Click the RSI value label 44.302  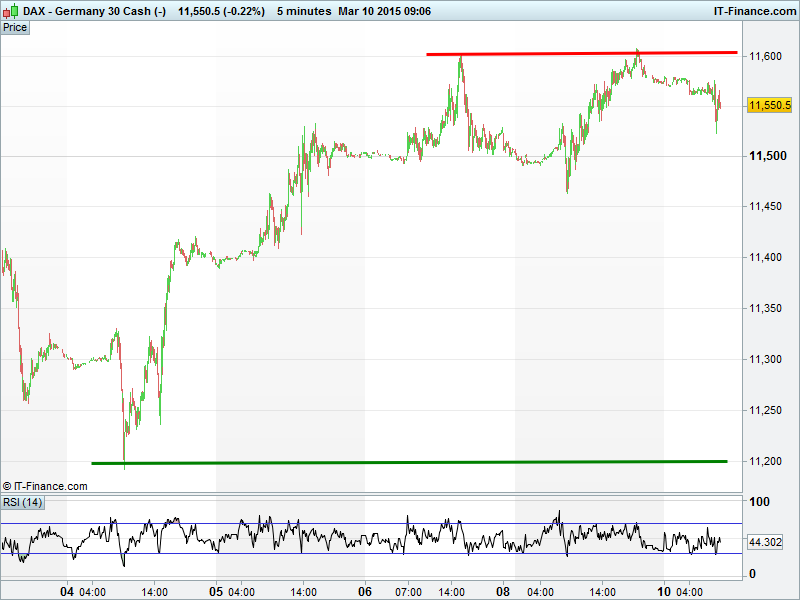coord(766,541)
